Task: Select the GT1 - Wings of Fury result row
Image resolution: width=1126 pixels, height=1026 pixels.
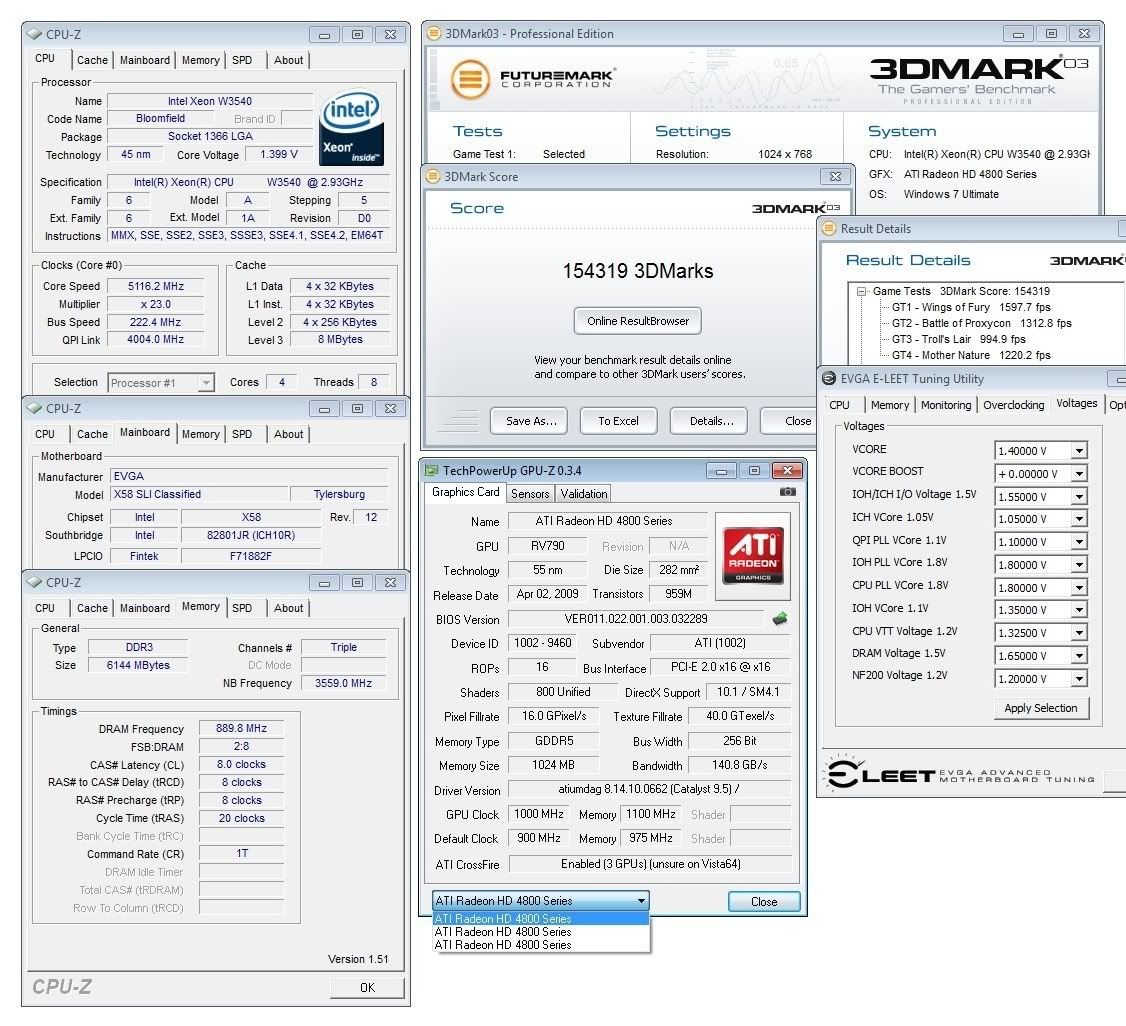Action: [971, 307]
